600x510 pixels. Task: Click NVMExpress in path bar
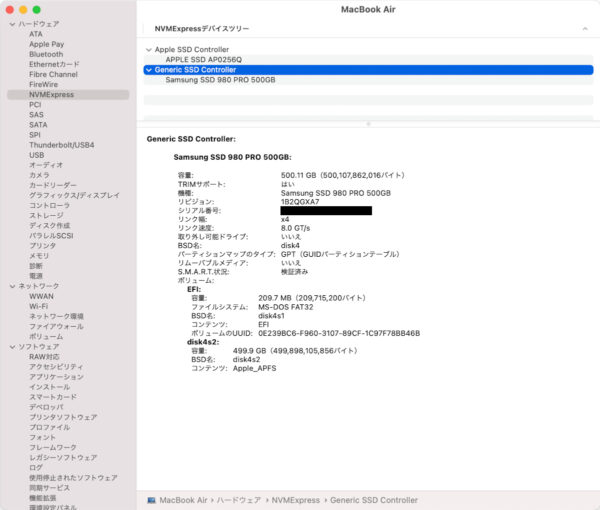click(x=295, y=500)
